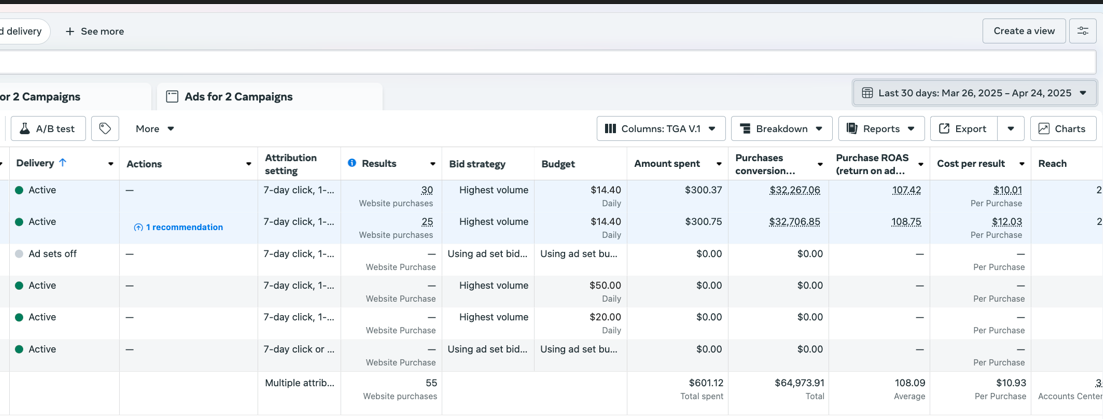
Task: Open date range Last 30 days picker
Action: coord(974,93)
